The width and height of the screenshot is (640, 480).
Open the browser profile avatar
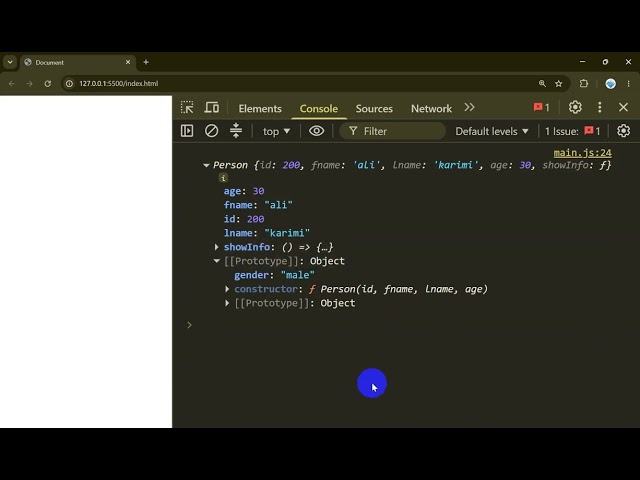(610, 84)
